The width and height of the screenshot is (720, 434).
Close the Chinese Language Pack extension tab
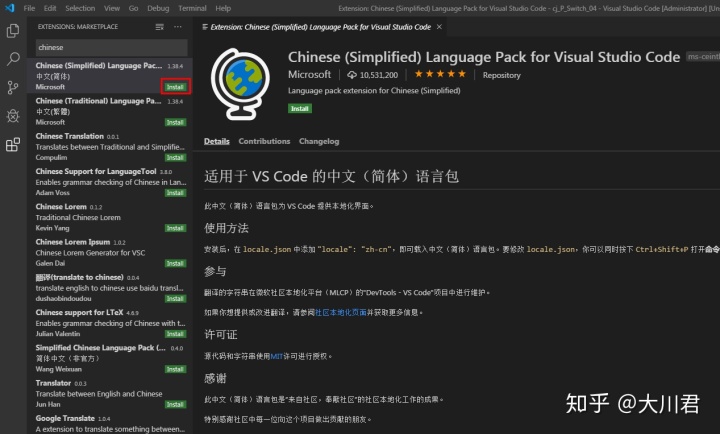pos(439,27)
